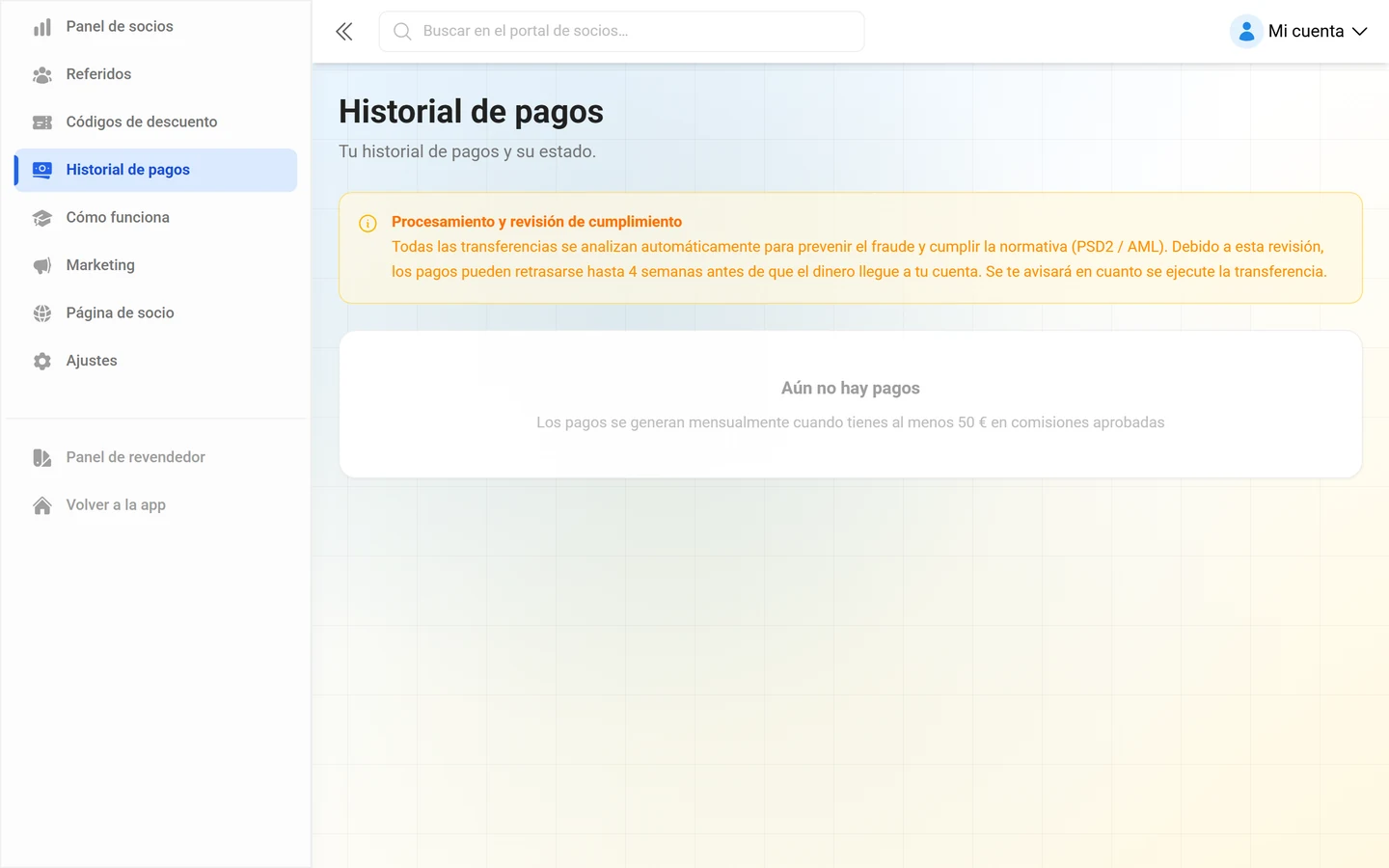Open Página de socio
This screenshot has height=868, width=1389.
pos(155,313)
